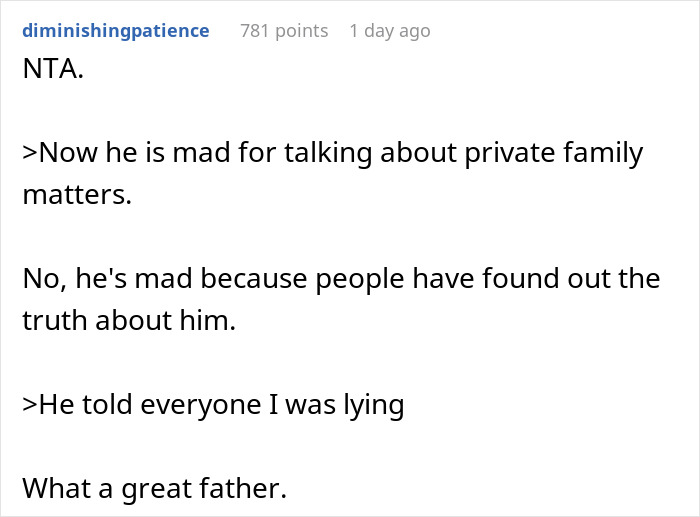Click the 781 points score
This screenshot has height=517, width=700.
pyautogui.click(x=284, y=31)
